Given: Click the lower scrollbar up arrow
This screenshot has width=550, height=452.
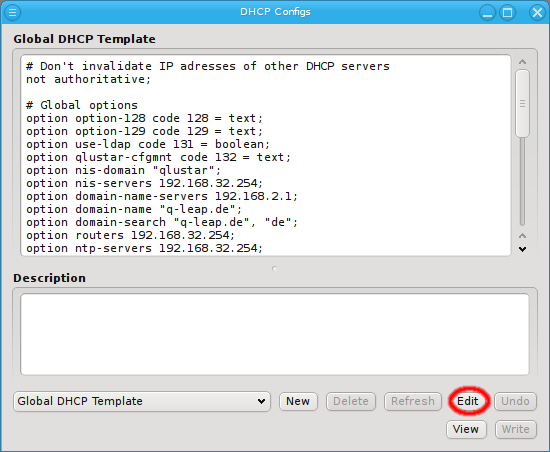Looking at the screenshot, I should coord(522,235).
